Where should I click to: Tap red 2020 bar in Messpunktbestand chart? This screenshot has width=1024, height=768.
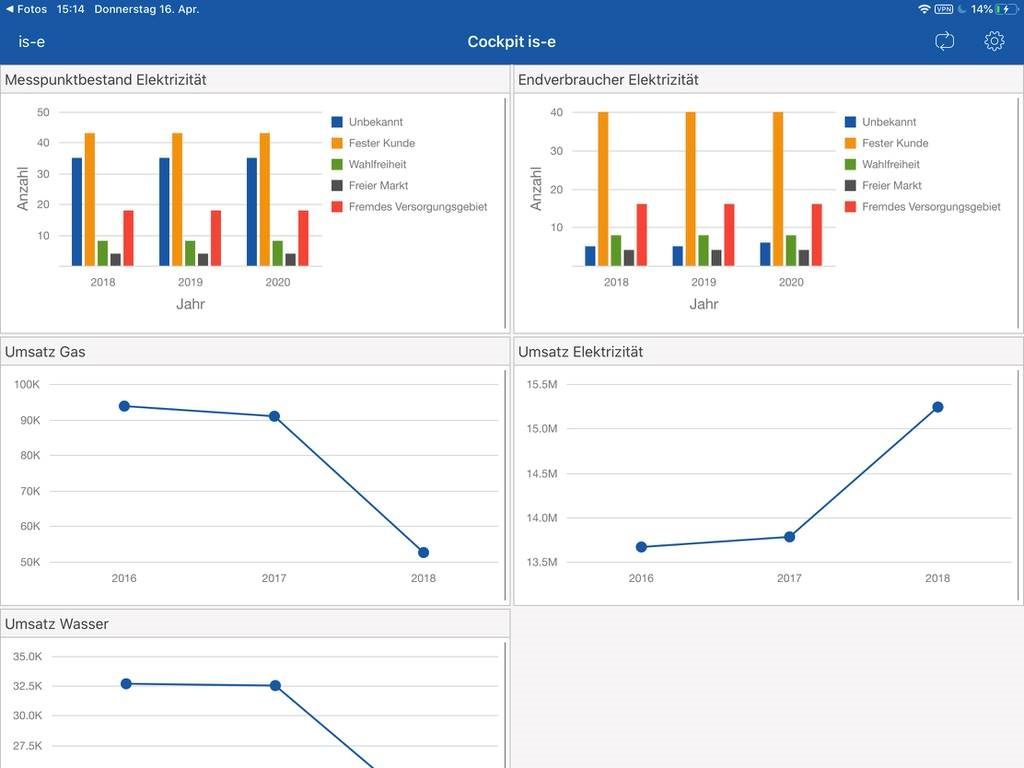304,238
